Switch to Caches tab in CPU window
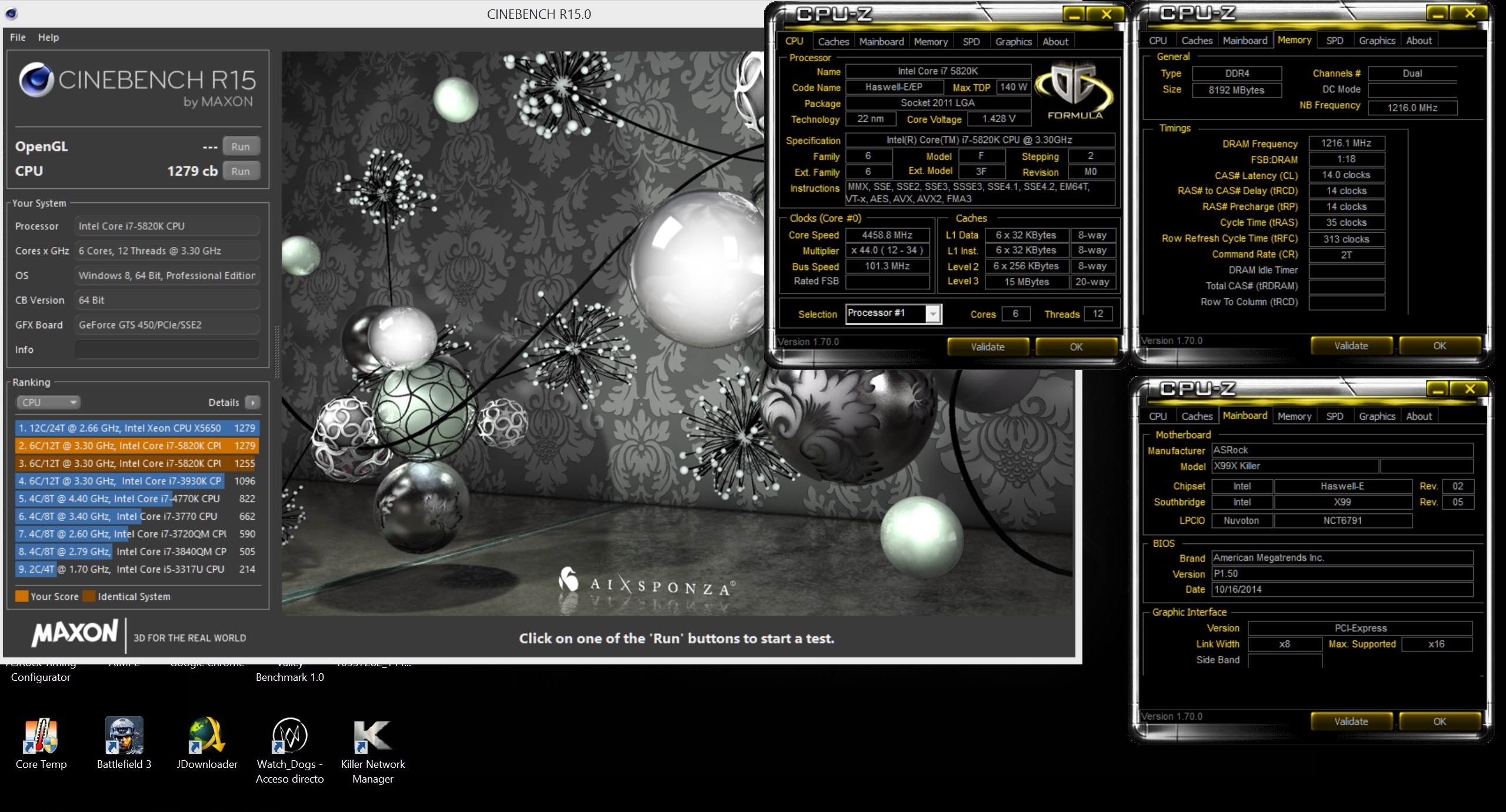This screenshot has width=1506, height=812. pos(834,42)
